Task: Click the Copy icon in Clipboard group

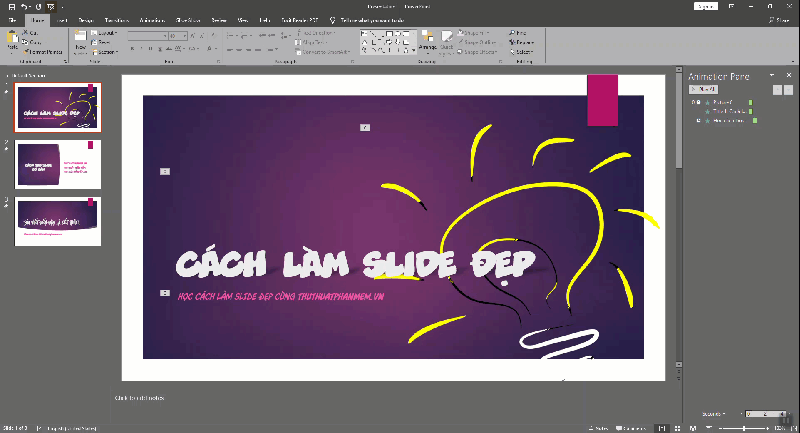Action: pyautogui.click(x=26, y=42)
